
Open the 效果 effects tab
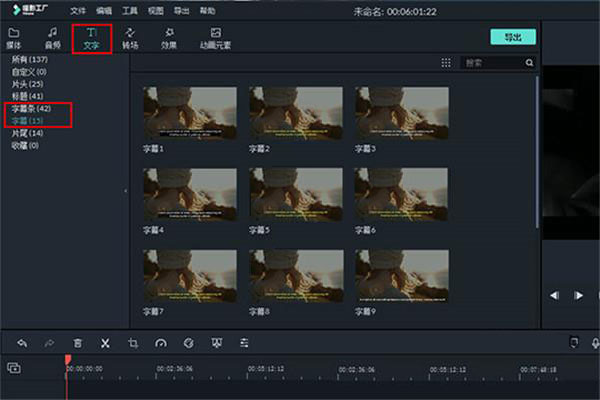click(x=169, y=38)
